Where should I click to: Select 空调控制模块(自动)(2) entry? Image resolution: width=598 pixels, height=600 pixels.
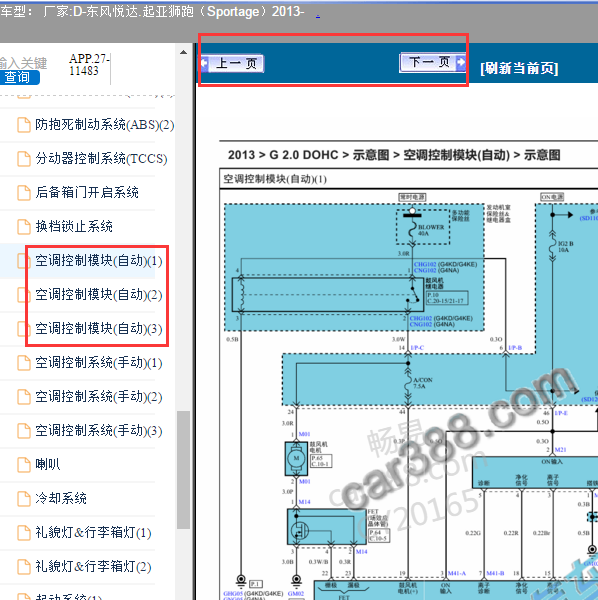tap(99, 295)
